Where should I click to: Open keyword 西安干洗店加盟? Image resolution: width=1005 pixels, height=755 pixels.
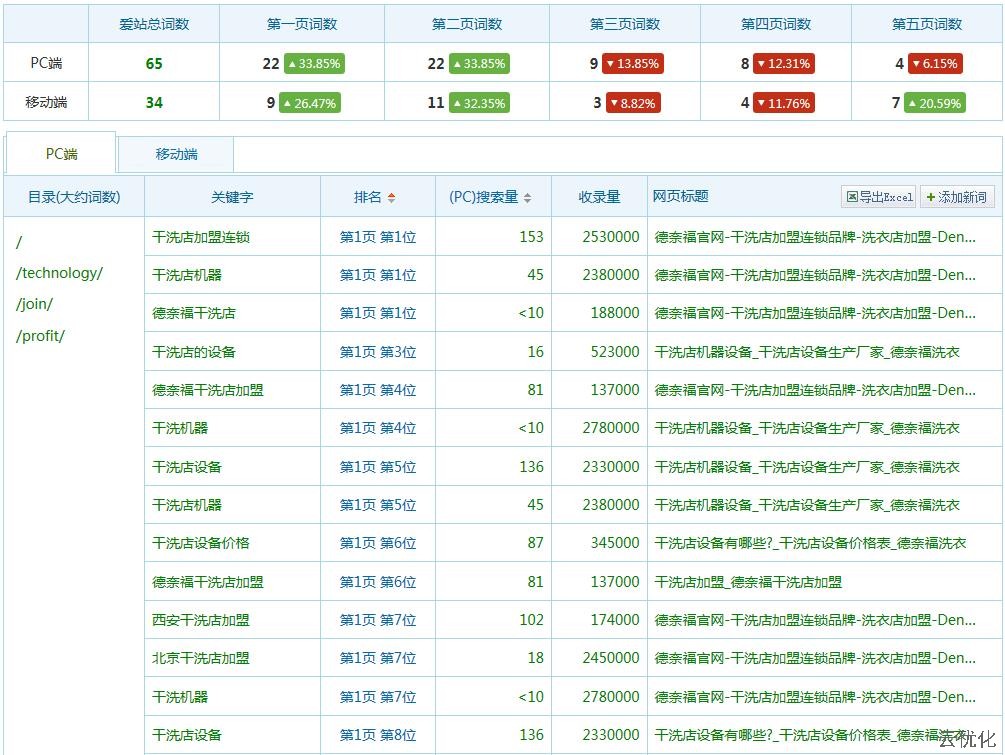coord(201,620)
